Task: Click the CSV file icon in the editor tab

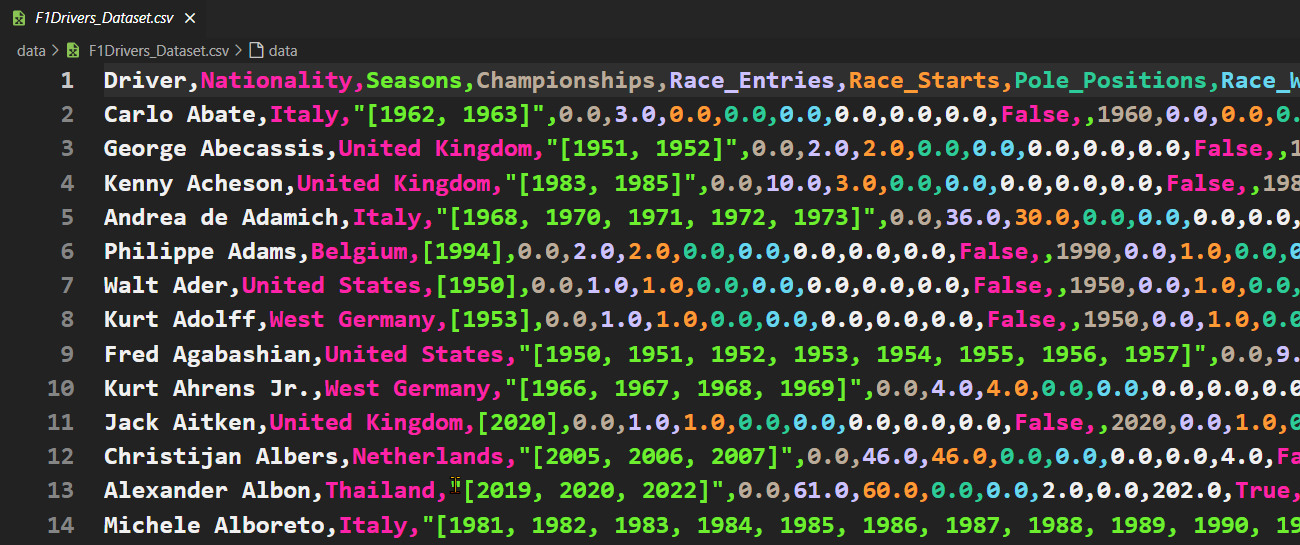Action: coord(19,18)
